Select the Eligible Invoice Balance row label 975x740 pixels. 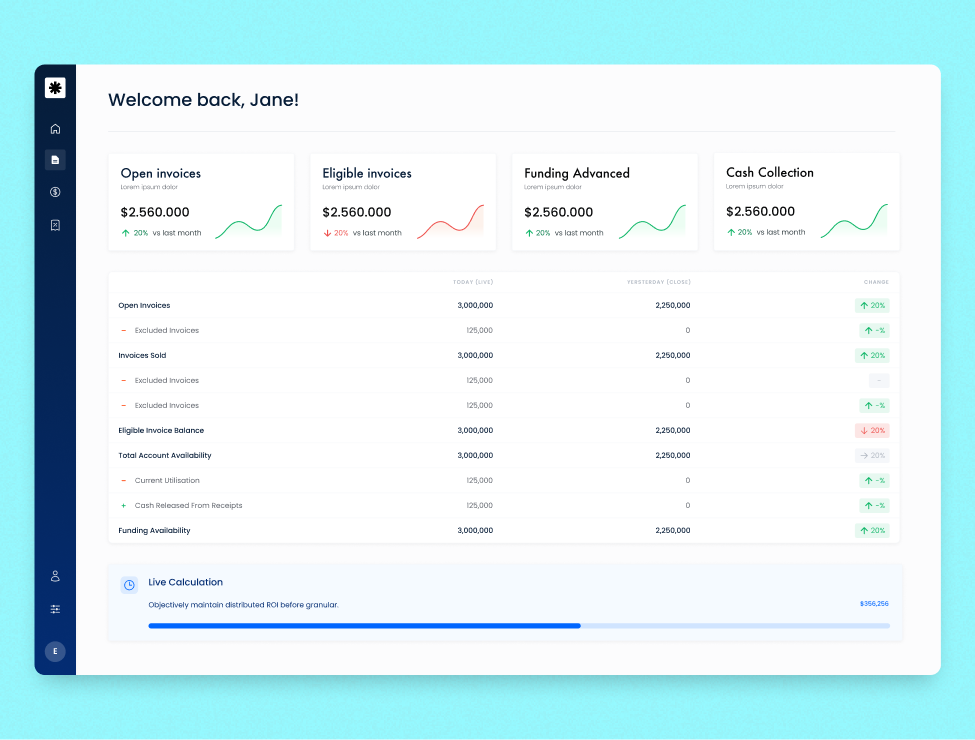[x=161, y=430]
